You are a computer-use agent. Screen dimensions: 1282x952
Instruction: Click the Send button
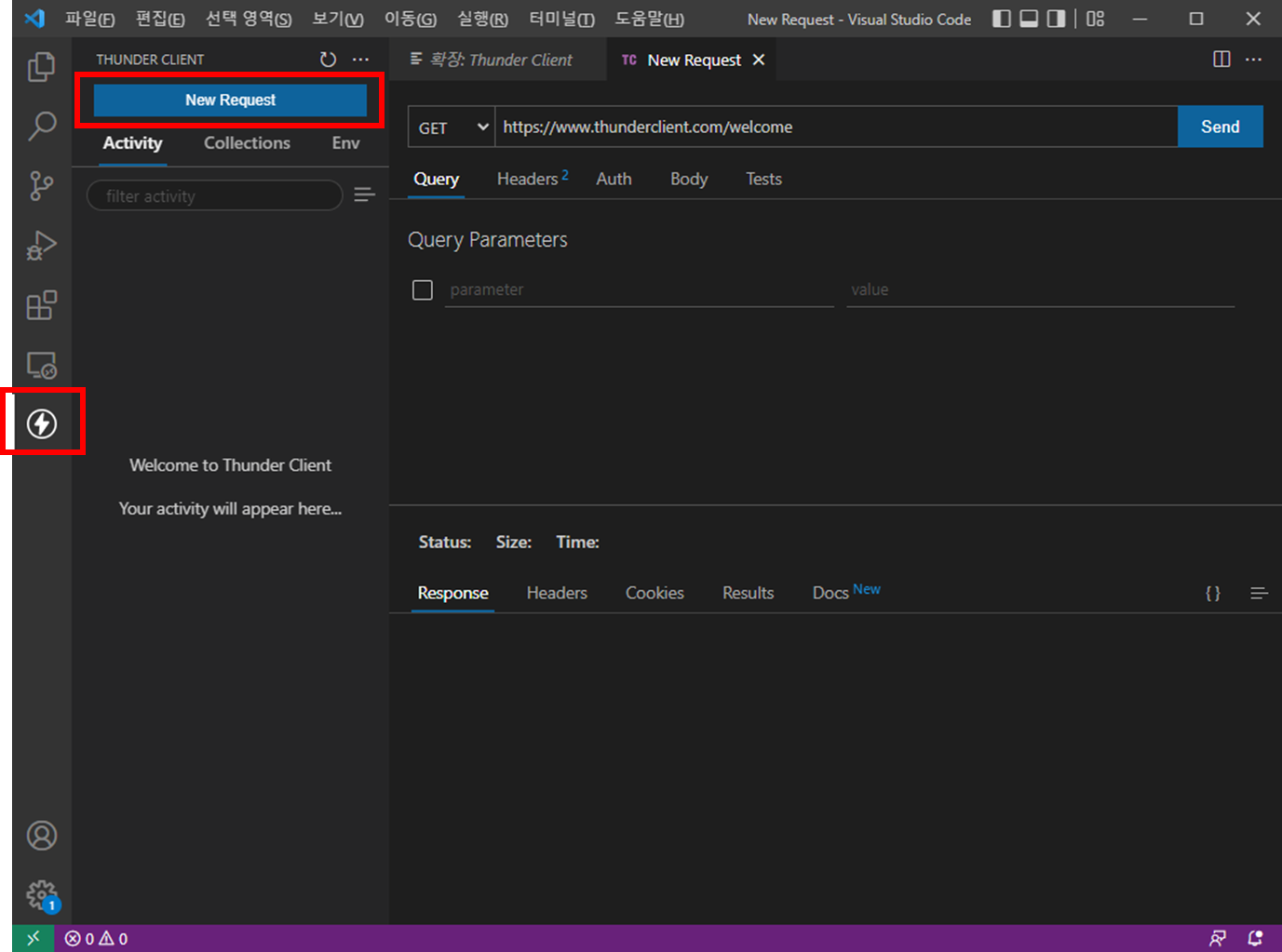point(1220,127)
